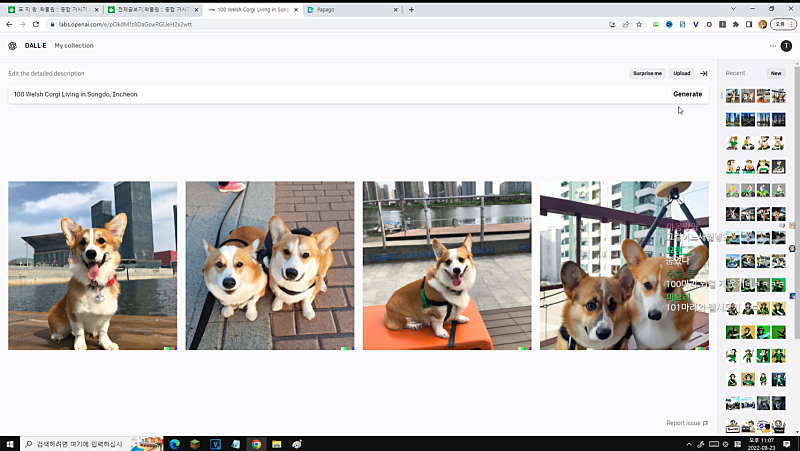Click the Surprise me button
This screenshot has height=451, width=800.
pos(647,73)
